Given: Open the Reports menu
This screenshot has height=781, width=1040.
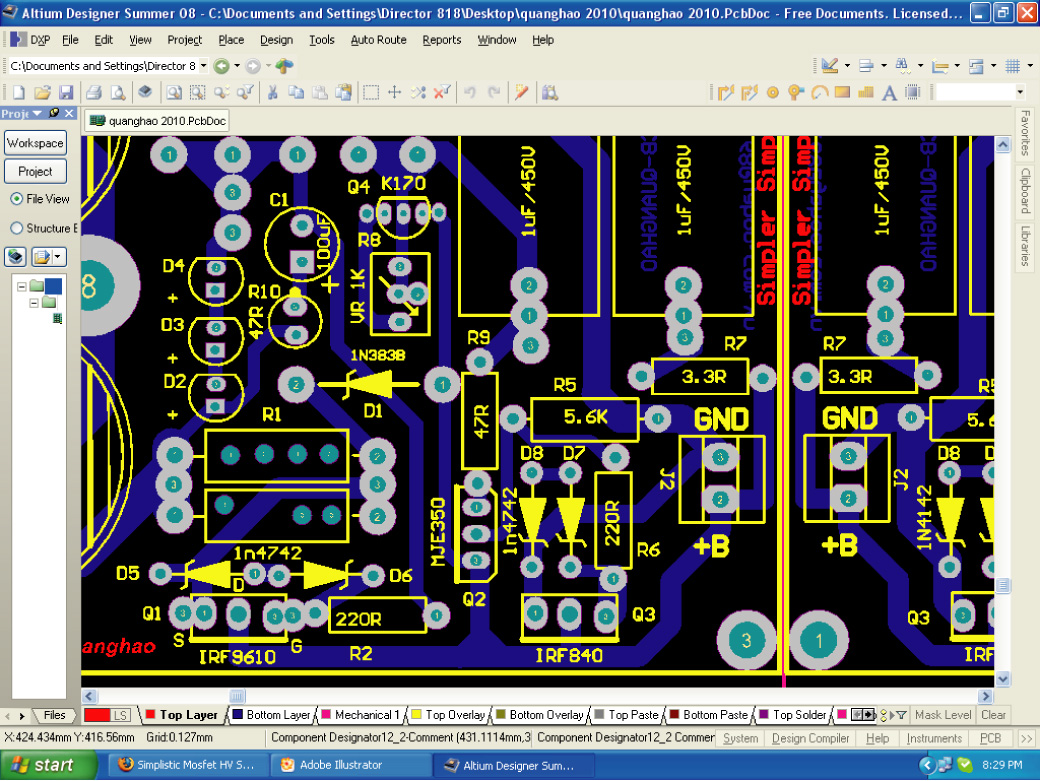Looking at the screenshot, I should click(442, 40).
